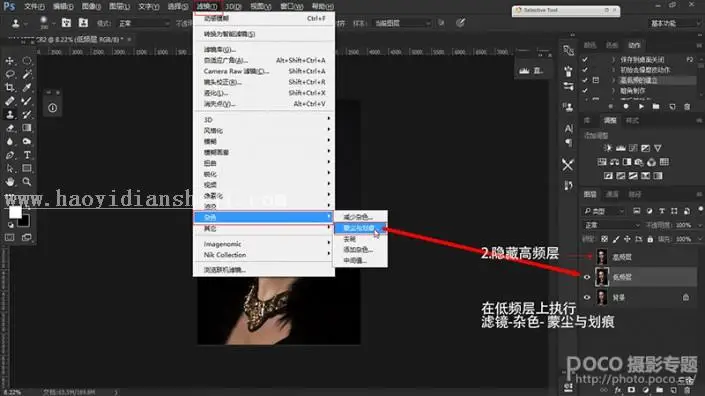The image size is (705, 396).
Task: Toggle checkmark for 高低频的建立 action
Action: [x=585, y=80]
